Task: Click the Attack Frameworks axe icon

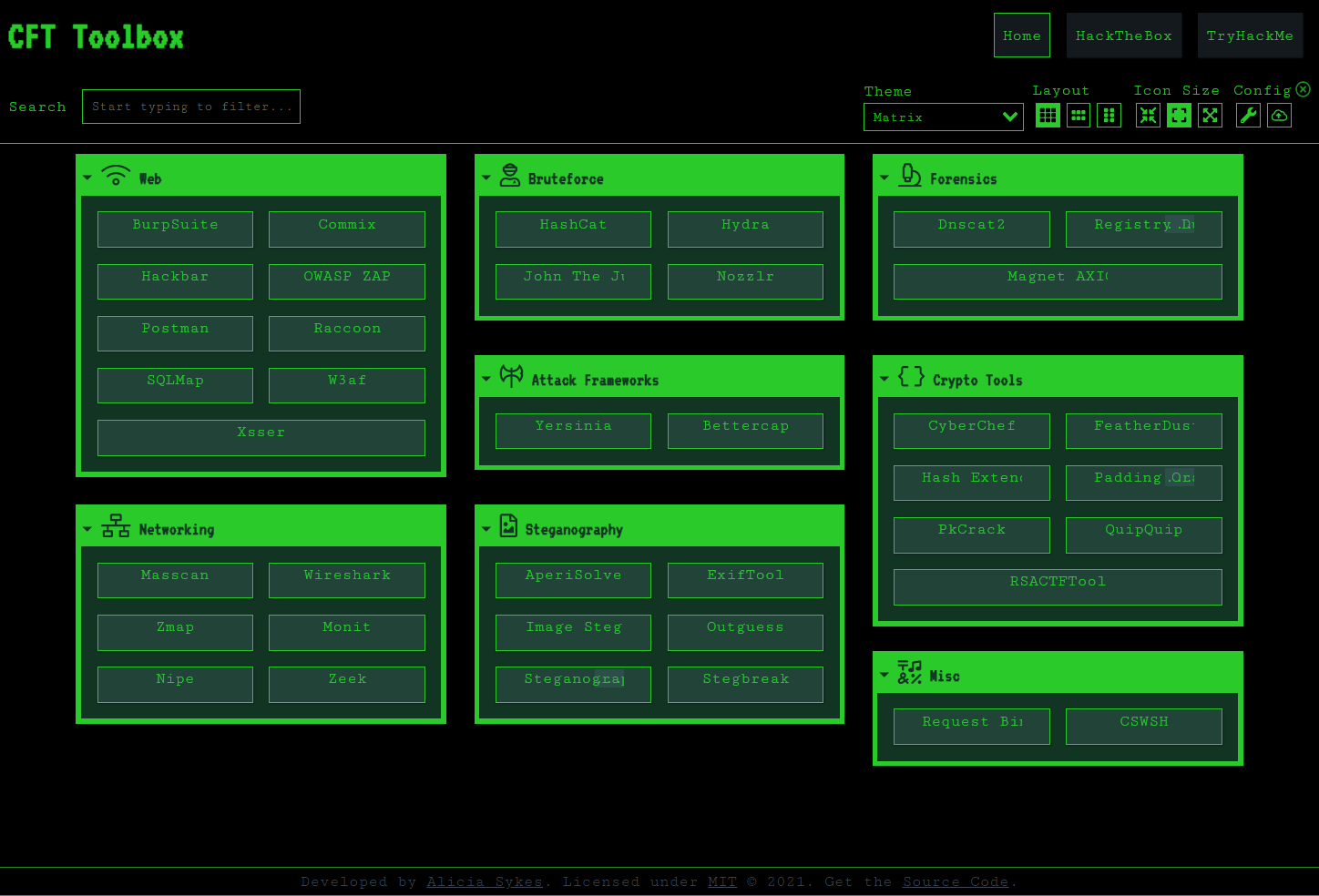Action: (512, 376)
